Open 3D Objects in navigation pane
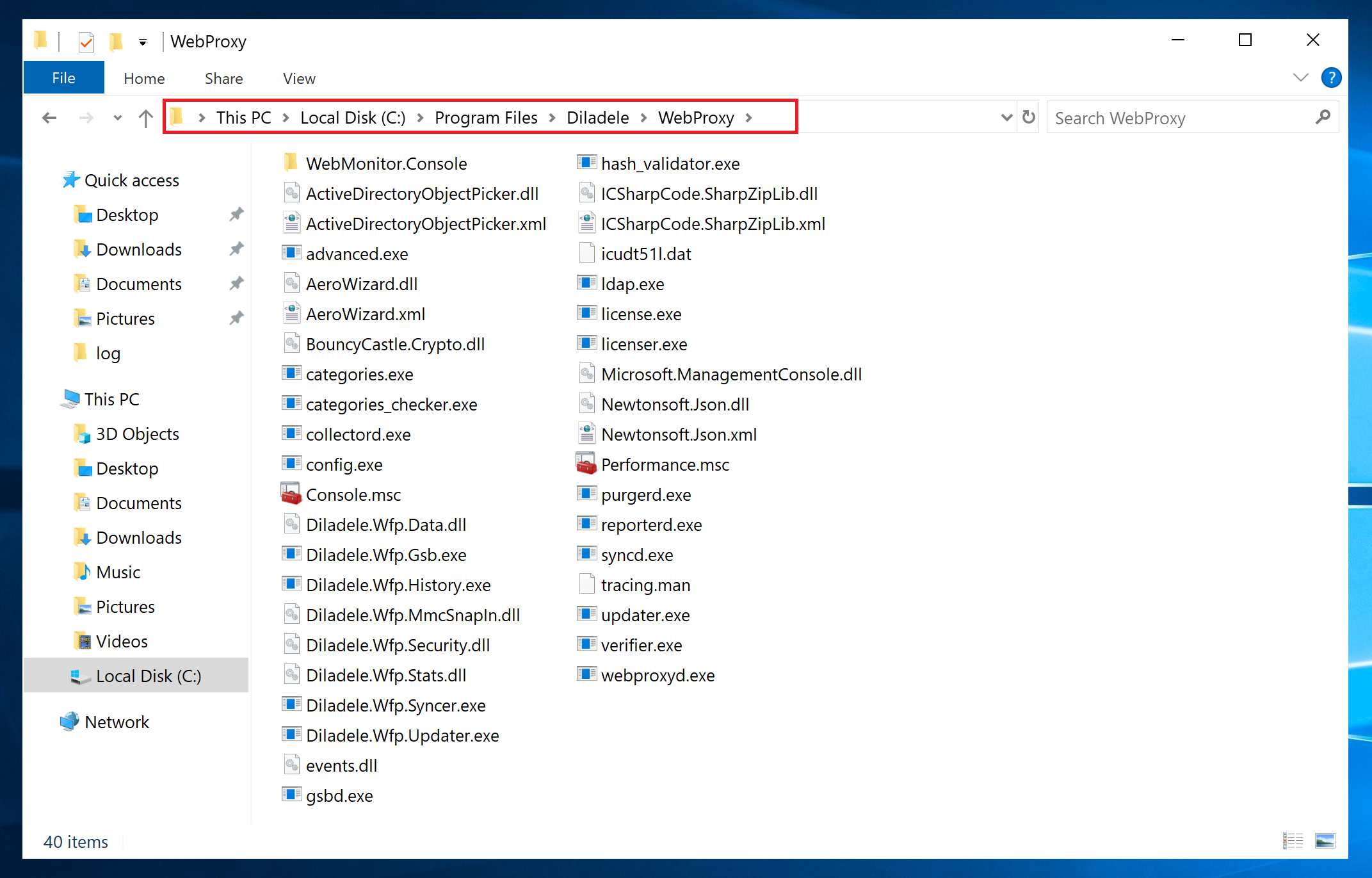Viewport: 1372px width, 878px height. [x=137, y=434]
